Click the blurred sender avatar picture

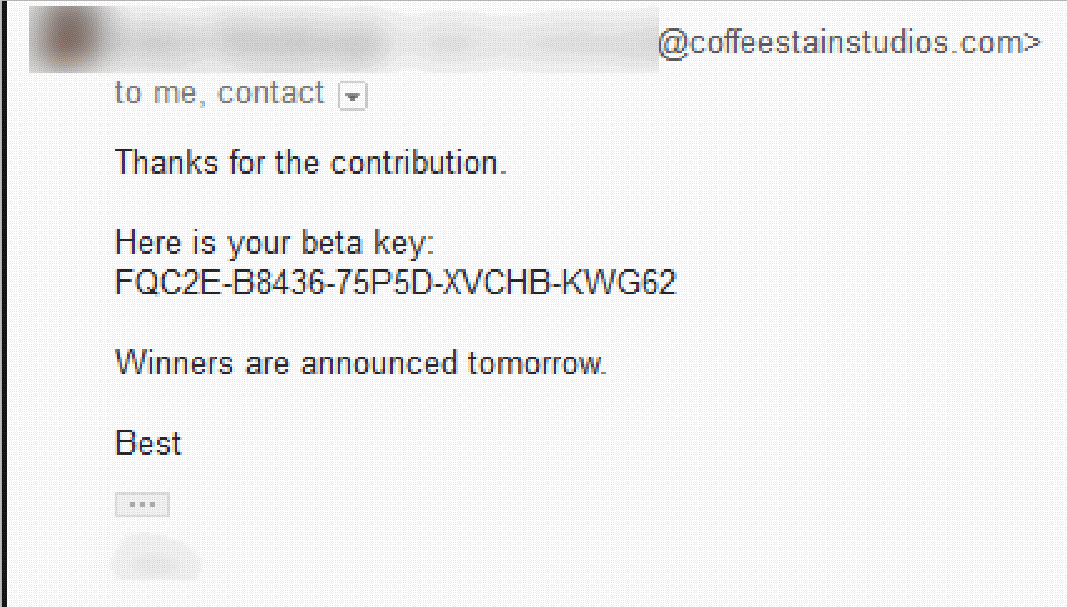67,39
